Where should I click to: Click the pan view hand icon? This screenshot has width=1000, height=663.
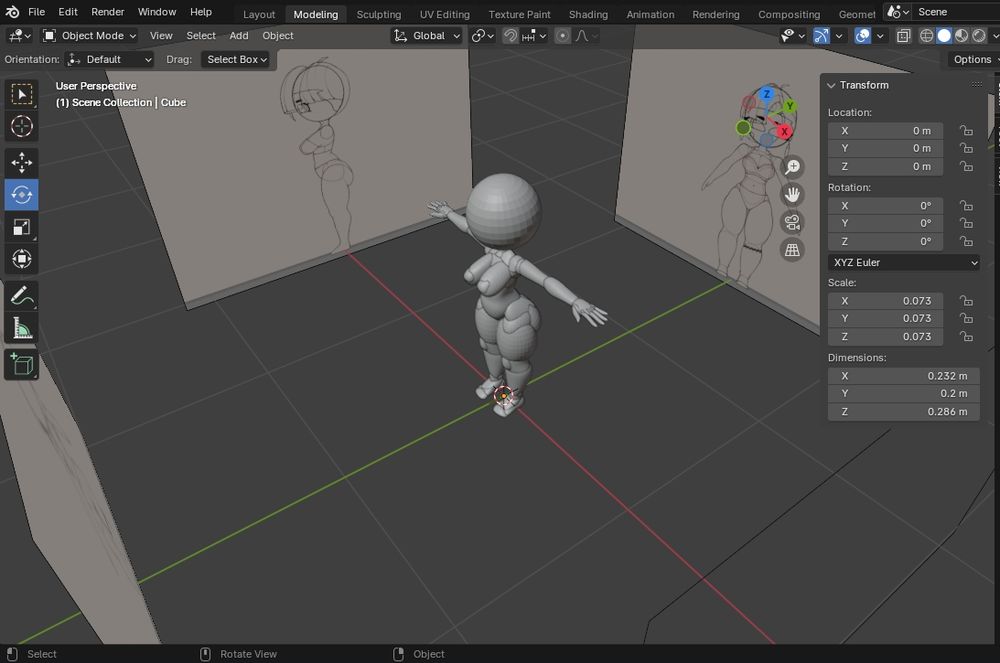pos(792,194)
